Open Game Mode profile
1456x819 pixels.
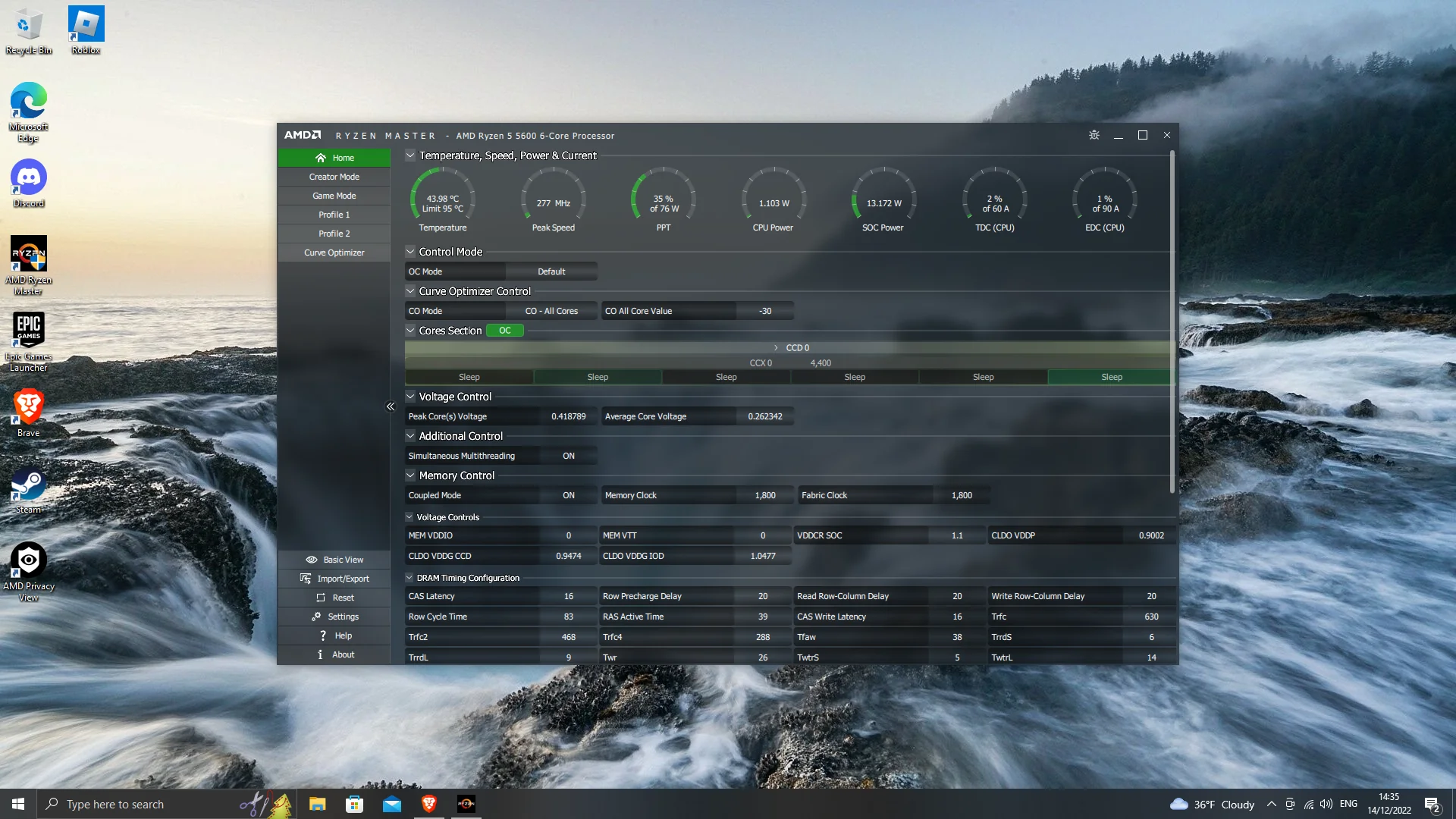point(334,196)
